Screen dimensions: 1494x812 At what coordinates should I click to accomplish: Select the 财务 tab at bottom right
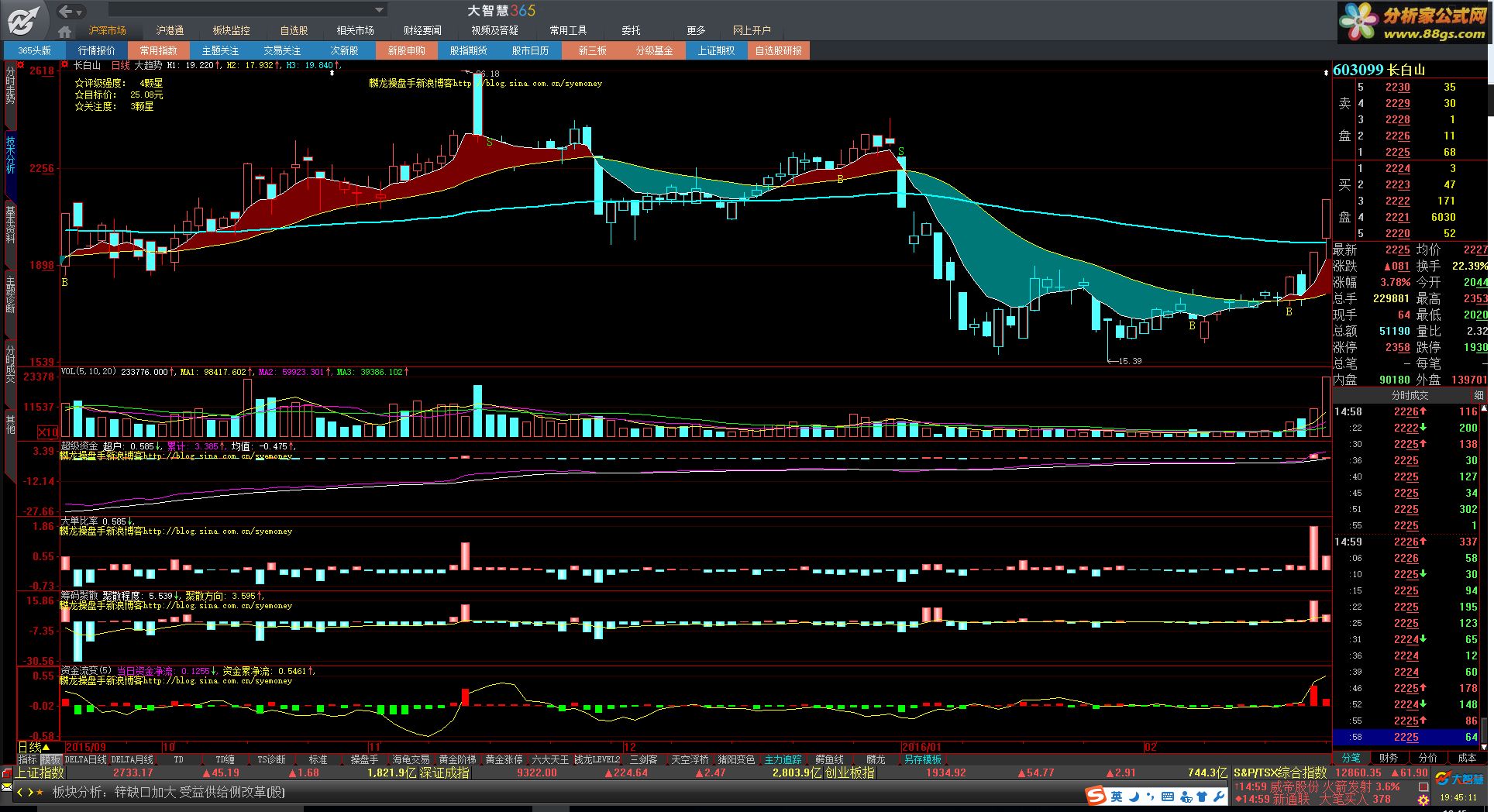pos(1389,758)
